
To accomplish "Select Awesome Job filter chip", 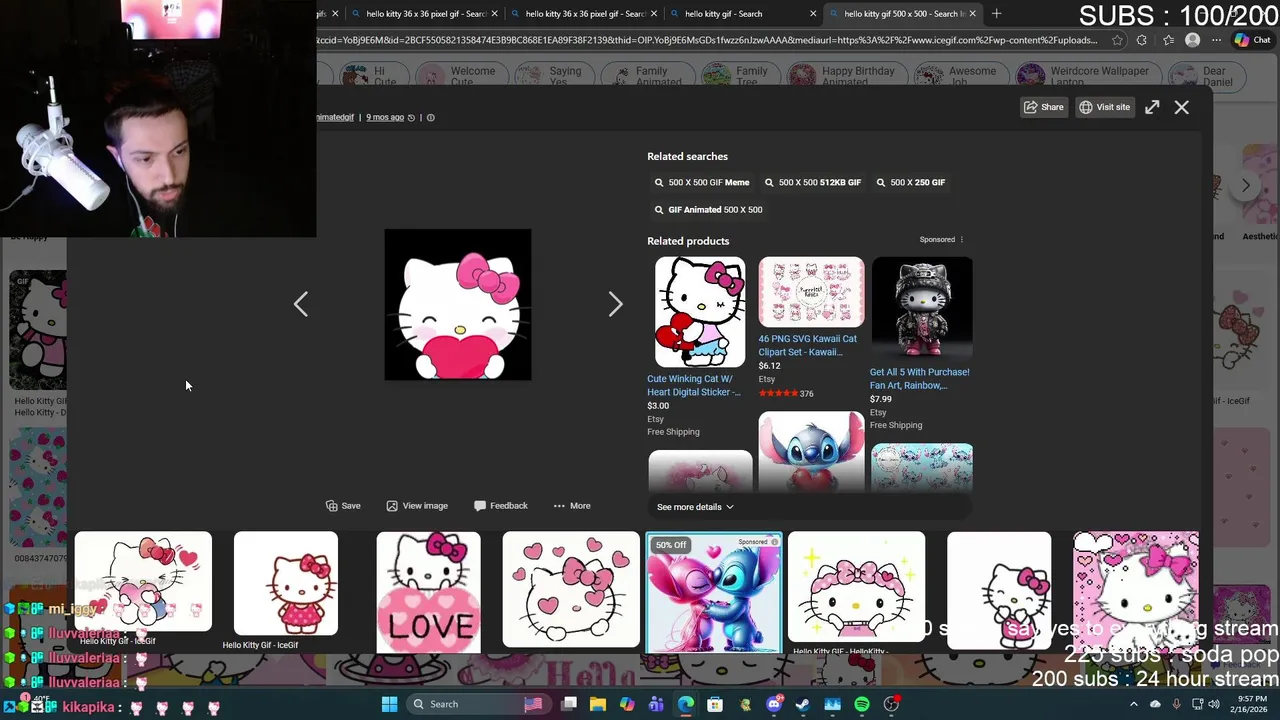I will click(x=961, y=76).
